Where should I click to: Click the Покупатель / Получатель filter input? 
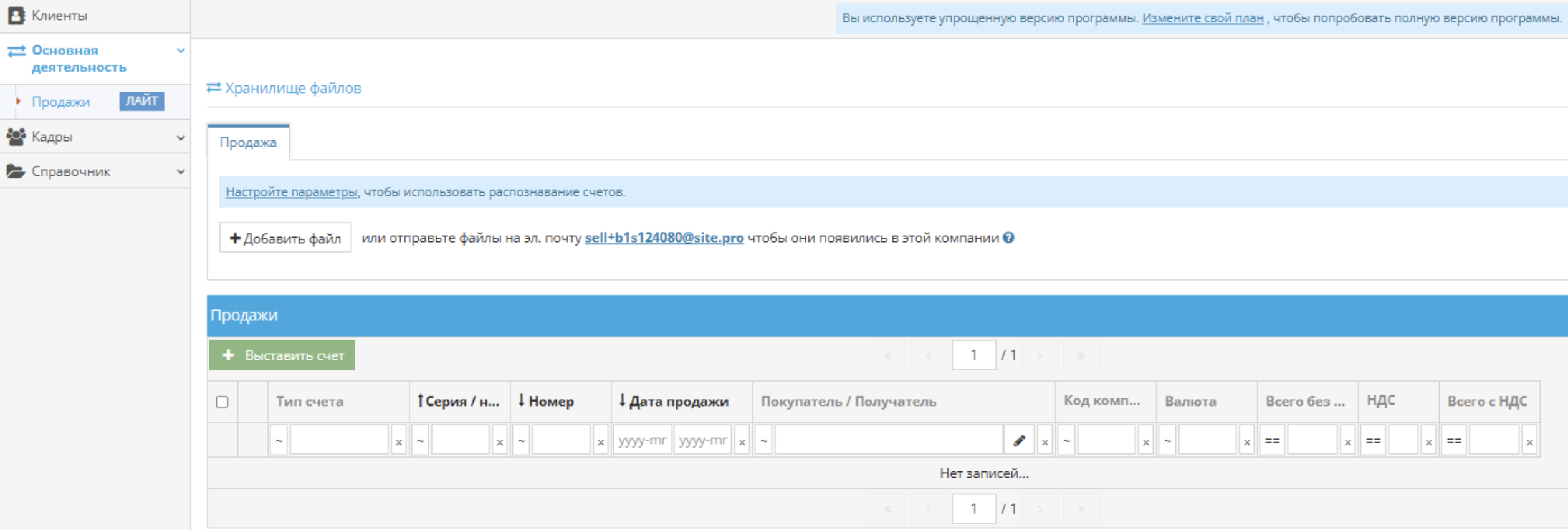pyautogui.click(x=889, y=441)
